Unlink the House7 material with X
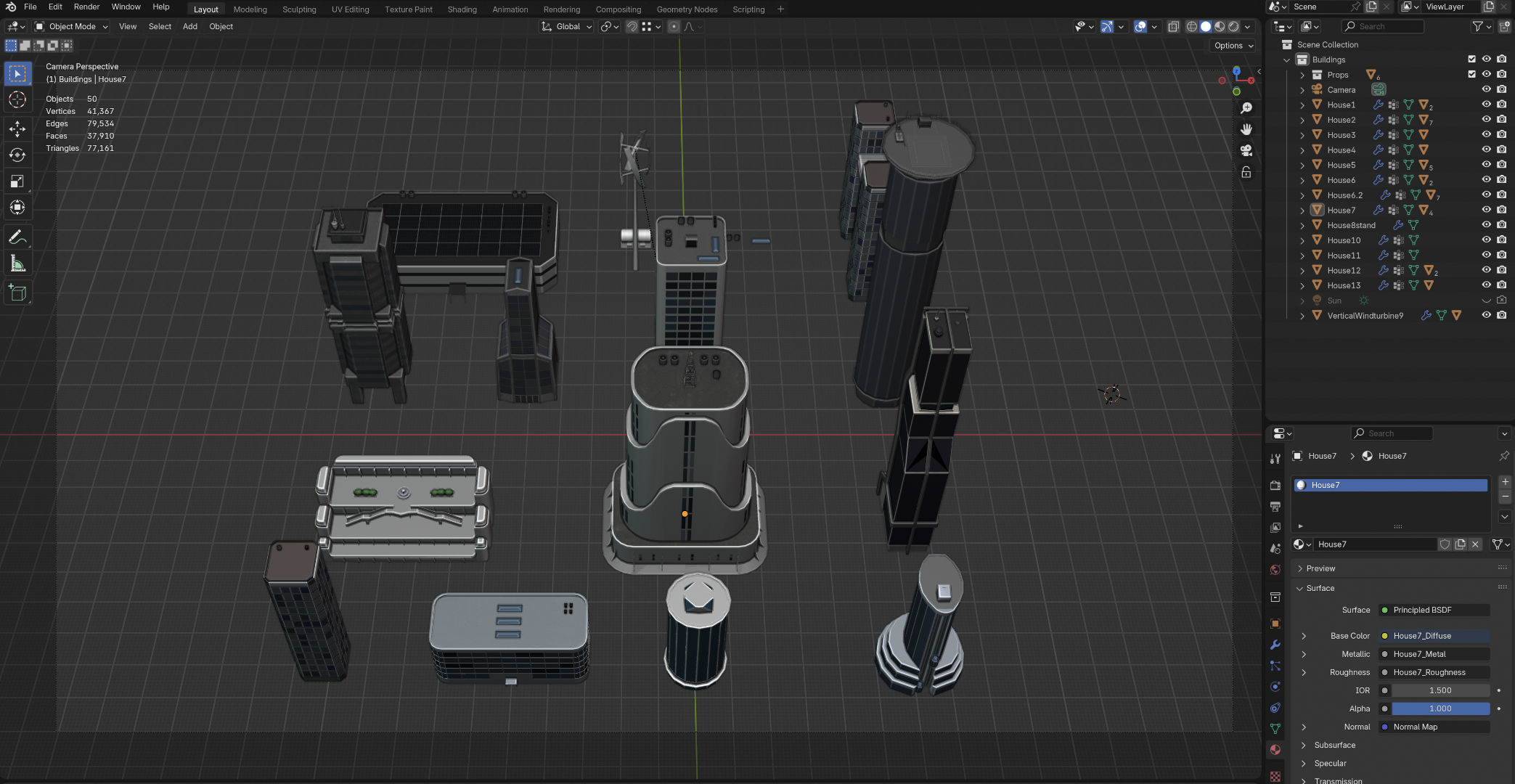Viewport: 1515px width, 784px height. pyautogui.click(x=1475, y=544)
